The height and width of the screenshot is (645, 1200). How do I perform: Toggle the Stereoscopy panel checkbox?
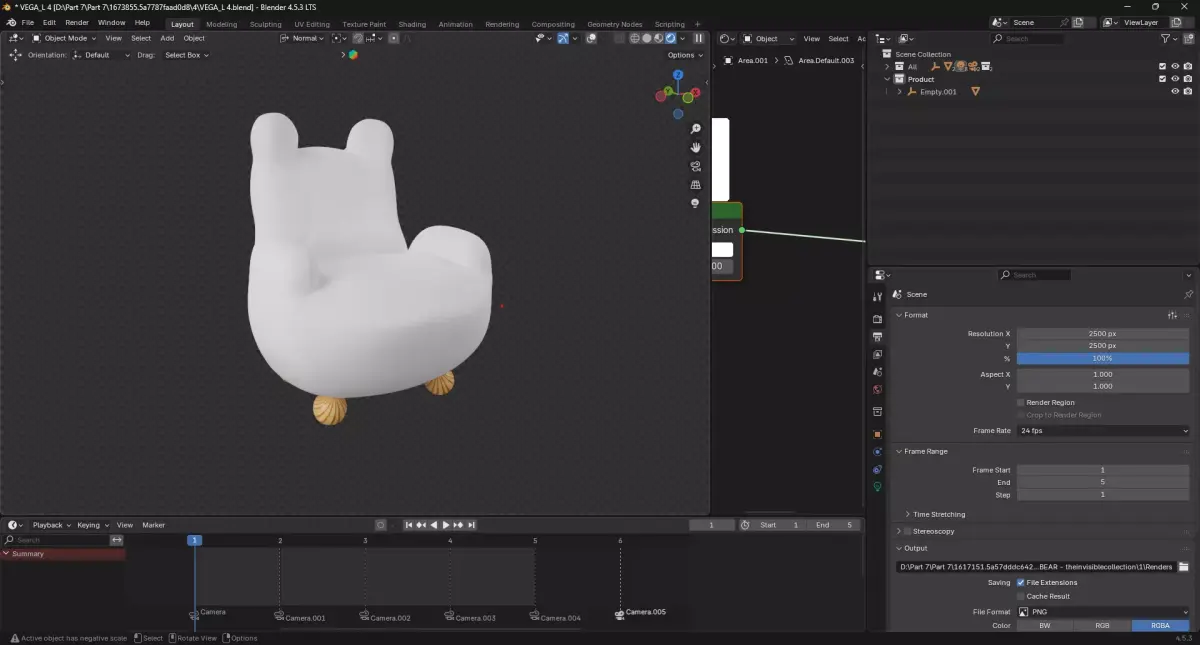906,531
